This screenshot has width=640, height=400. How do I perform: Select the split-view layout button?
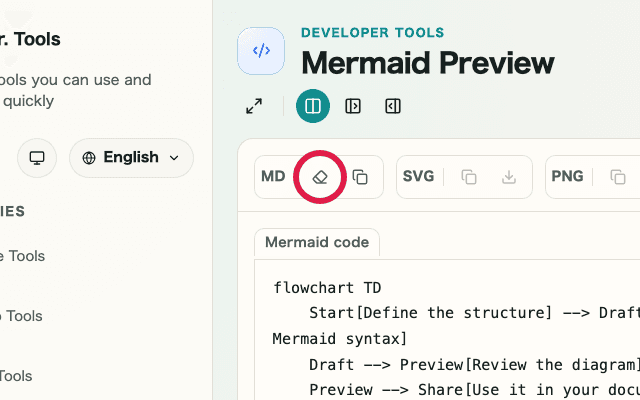(313, 106)
